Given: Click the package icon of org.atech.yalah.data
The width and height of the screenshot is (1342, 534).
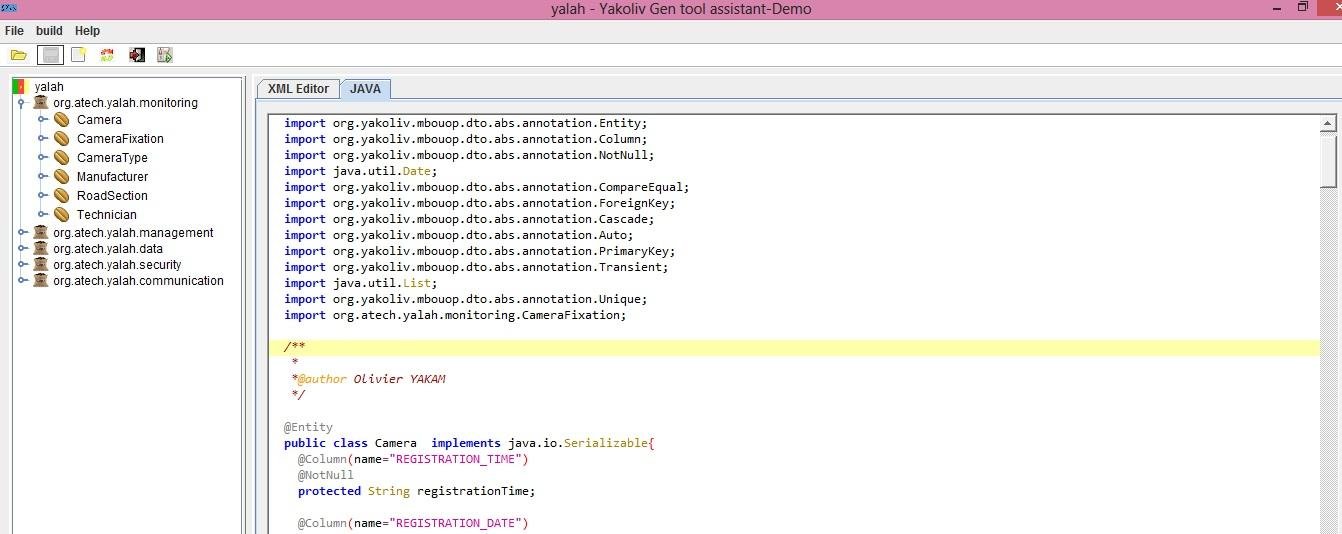Looking at the screenshot, I should tap(41, 248).
